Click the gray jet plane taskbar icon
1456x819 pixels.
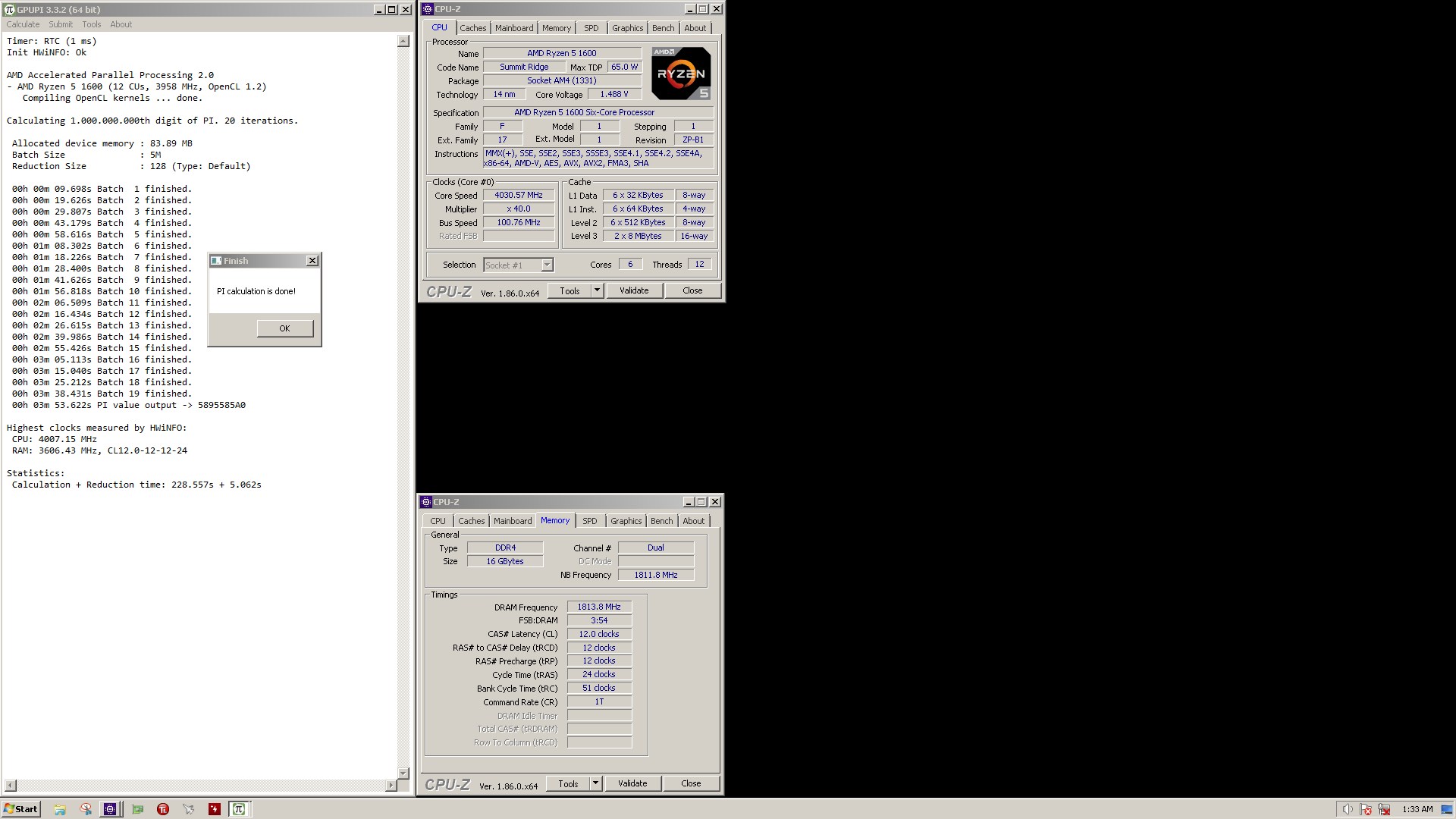tap(189, 809)
